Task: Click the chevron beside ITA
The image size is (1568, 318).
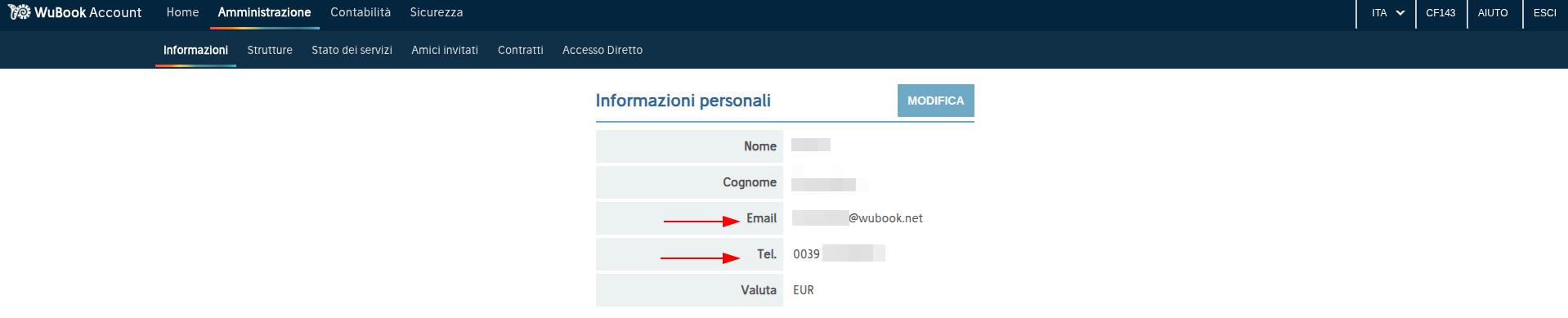Action: click(1400, 13)
